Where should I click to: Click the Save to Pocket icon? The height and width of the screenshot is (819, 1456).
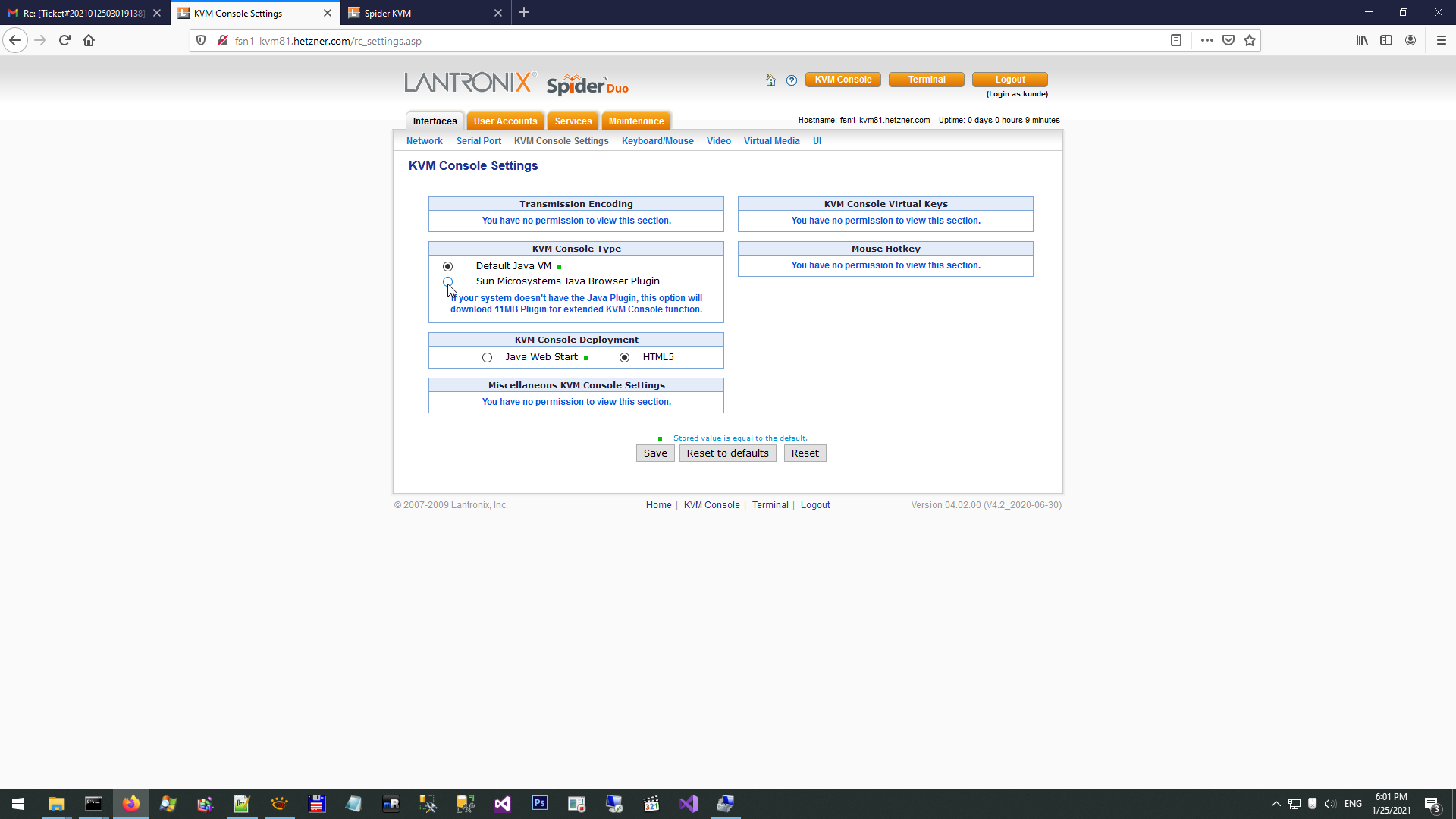coord(1228,41)
